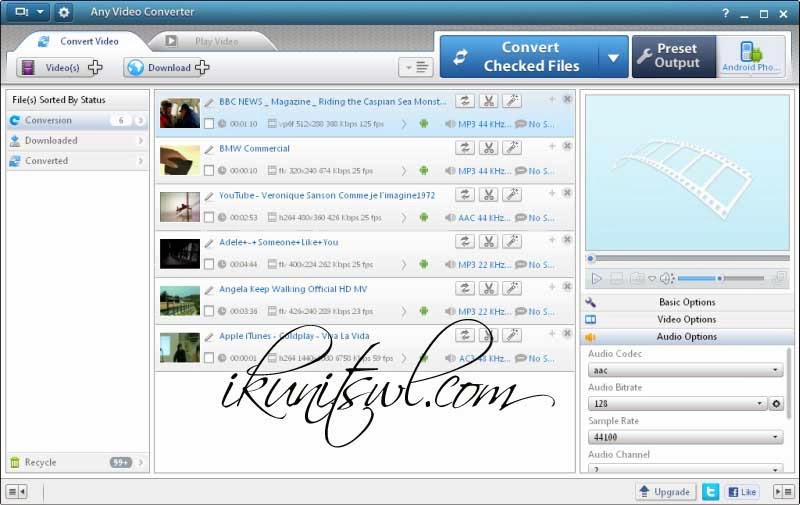Screen dimensions: 800x505
Task: Click pencil edit icon for BMW Commercial
Action: click(x=209, y=149)
